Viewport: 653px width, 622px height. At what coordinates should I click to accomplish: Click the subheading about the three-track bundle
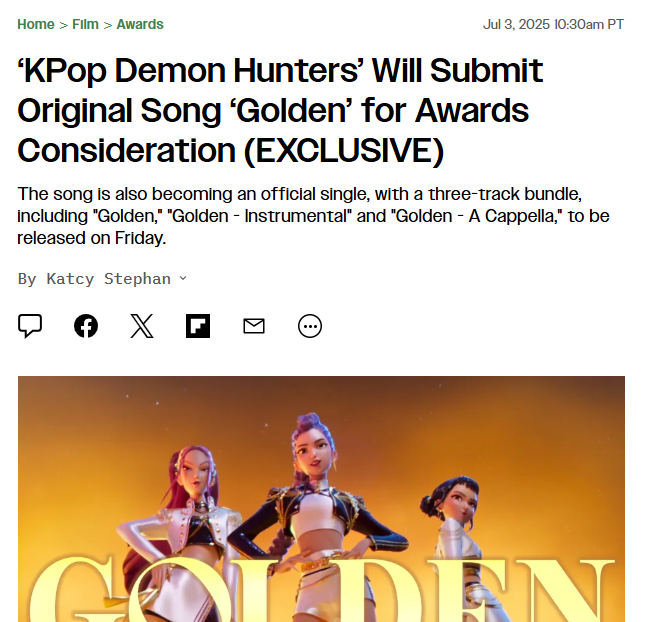pos(313,216)
